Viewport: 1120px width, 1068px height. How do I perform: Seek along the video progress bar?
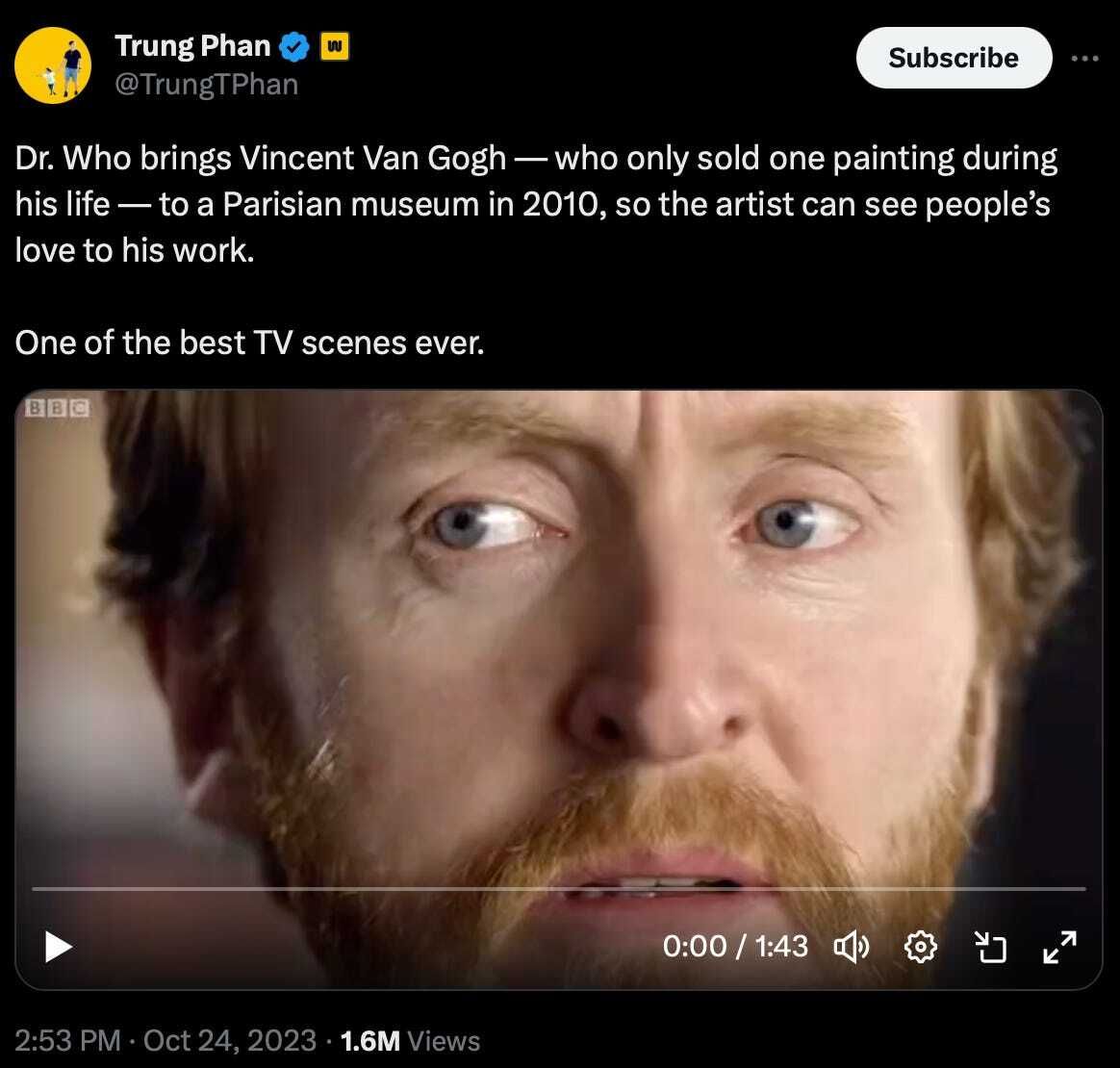(x=559, y=889)
